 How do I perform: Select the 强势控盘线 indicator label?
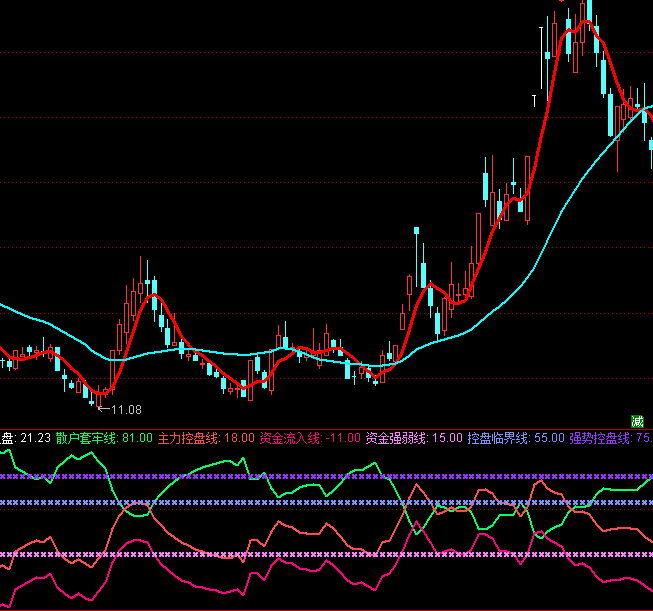click(x=600, y=437)
